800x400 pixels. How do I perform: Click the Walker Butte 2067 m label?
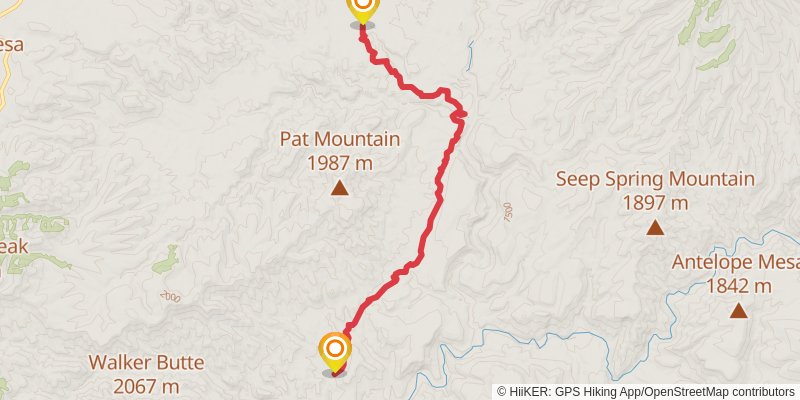tap(146, 374)
